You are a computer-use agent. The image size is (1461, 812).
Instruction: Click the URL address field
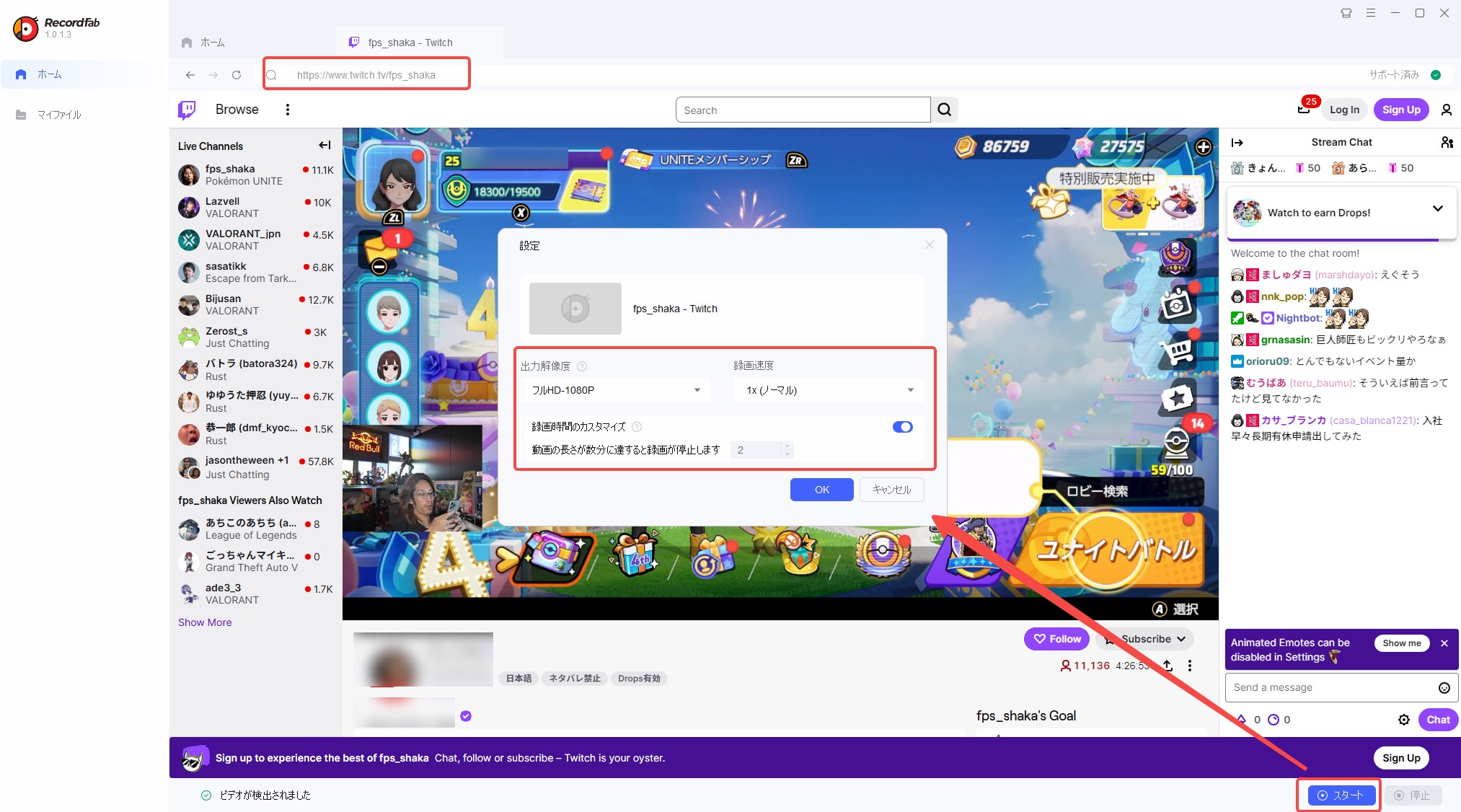point(366,74)
